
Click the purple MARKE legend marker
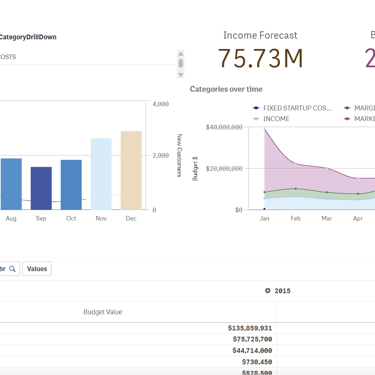coord(347,119)
